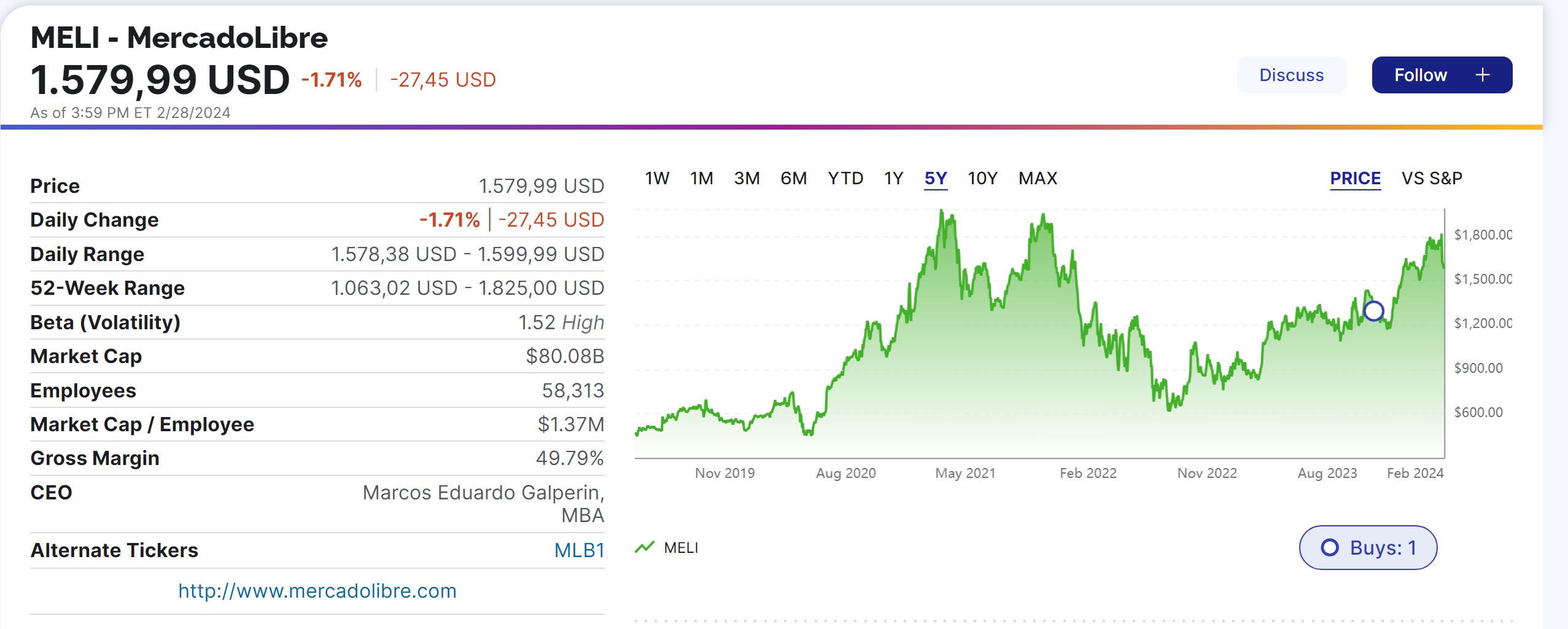Click the Daily Range value 1.578,38 - 1.599,99
This screenshot has width=1568, height=629.
468,254
